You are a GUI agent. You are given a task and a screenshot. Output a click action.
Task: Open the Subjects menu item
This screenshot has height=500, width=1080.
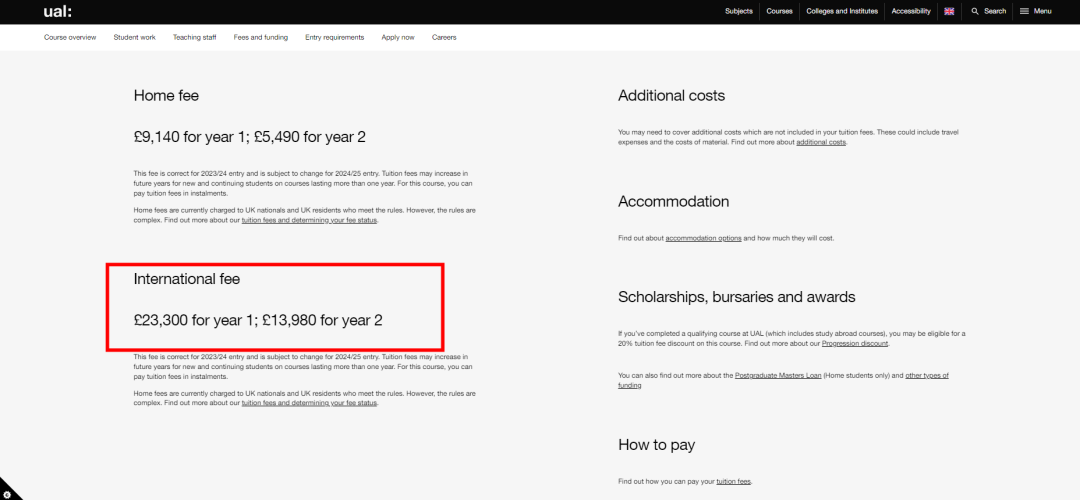coord(739,11)
